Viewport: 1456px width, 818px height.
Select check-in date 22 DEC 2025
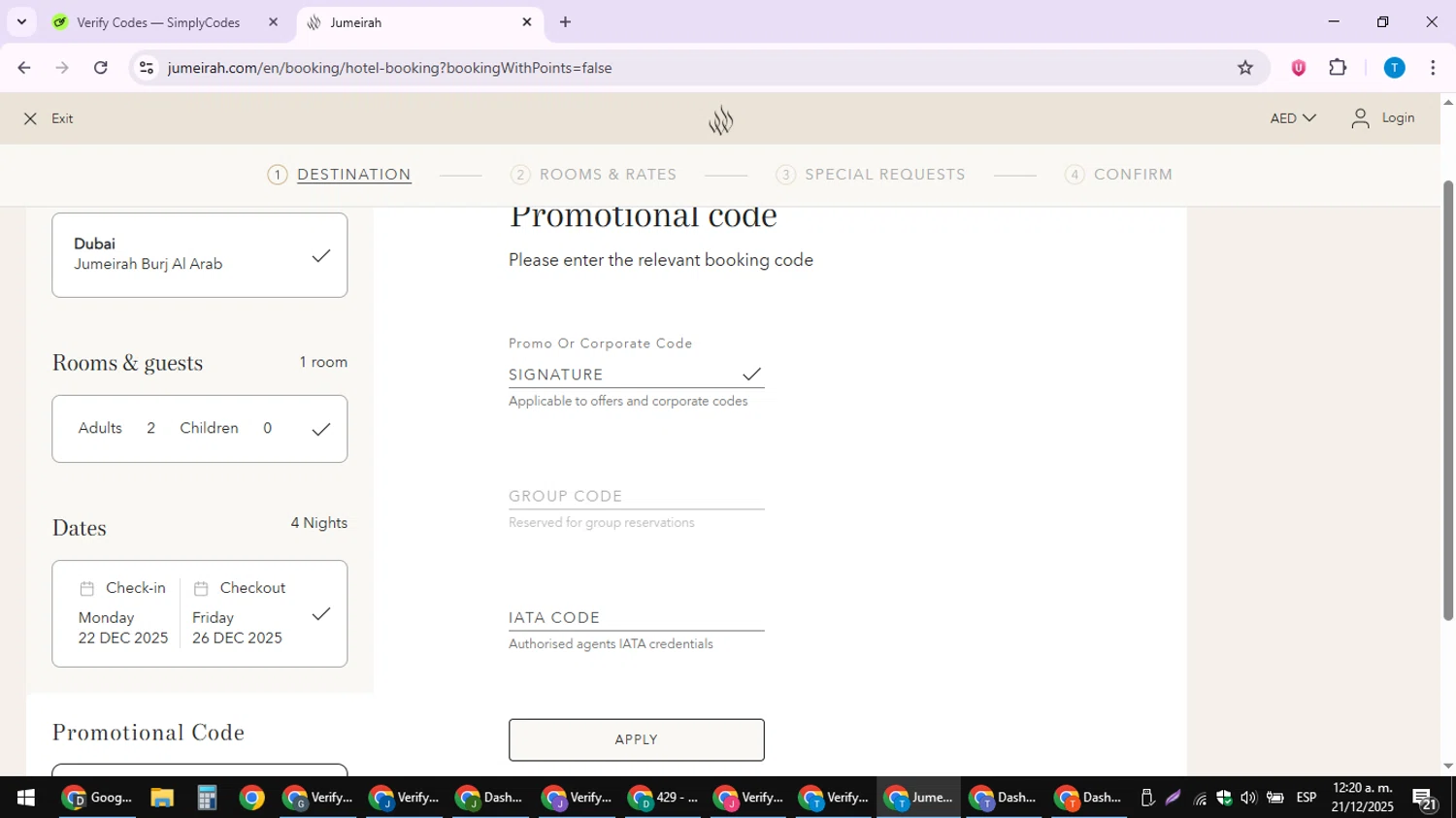click(x=123, y=628)
